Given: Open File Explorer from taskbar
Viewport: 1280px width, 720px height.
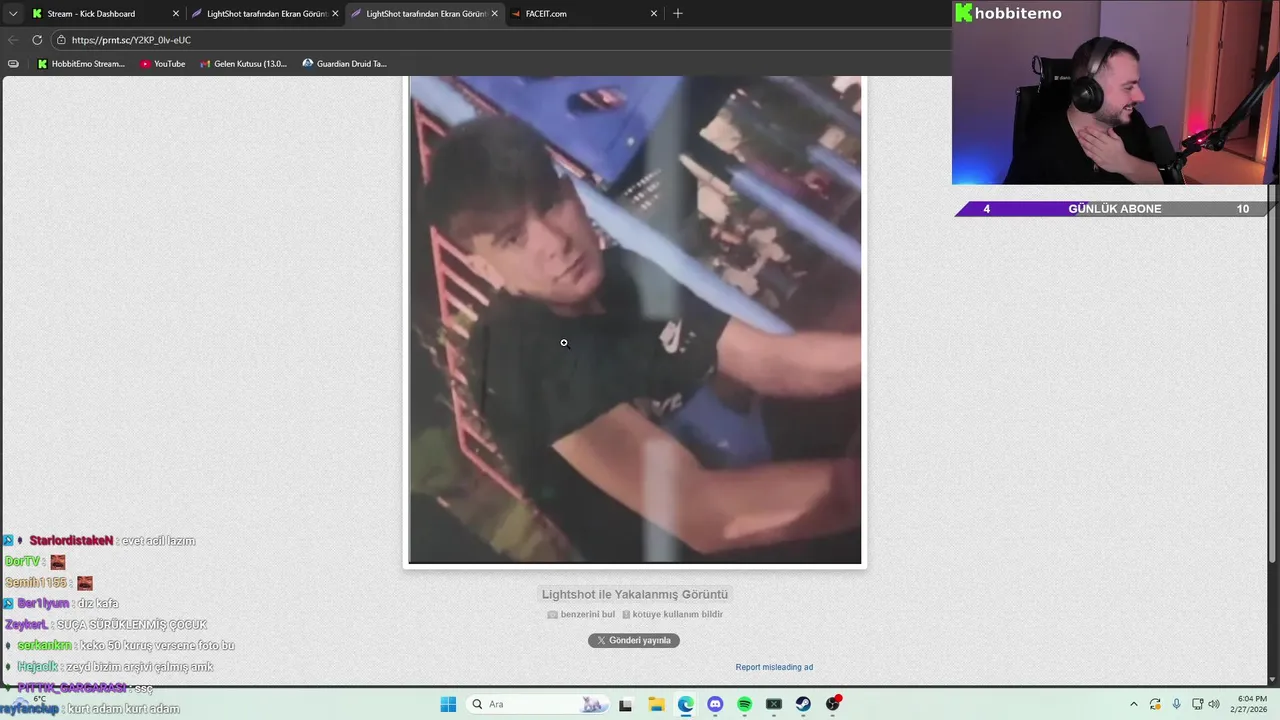Looking at the screenshot, I should pyautogui.click(x=656, y=704).
